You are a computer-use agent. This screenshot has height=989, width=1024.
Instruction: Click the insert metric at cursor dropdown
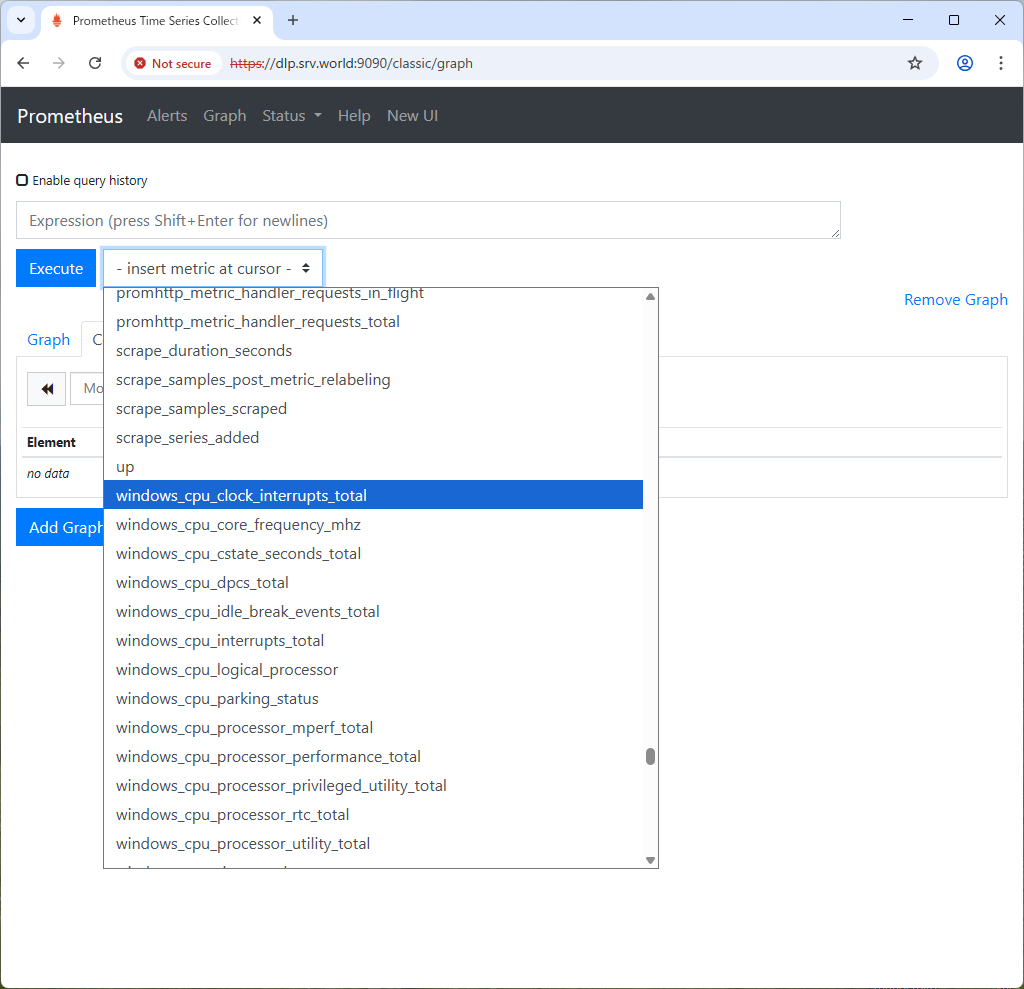[212, 268]
